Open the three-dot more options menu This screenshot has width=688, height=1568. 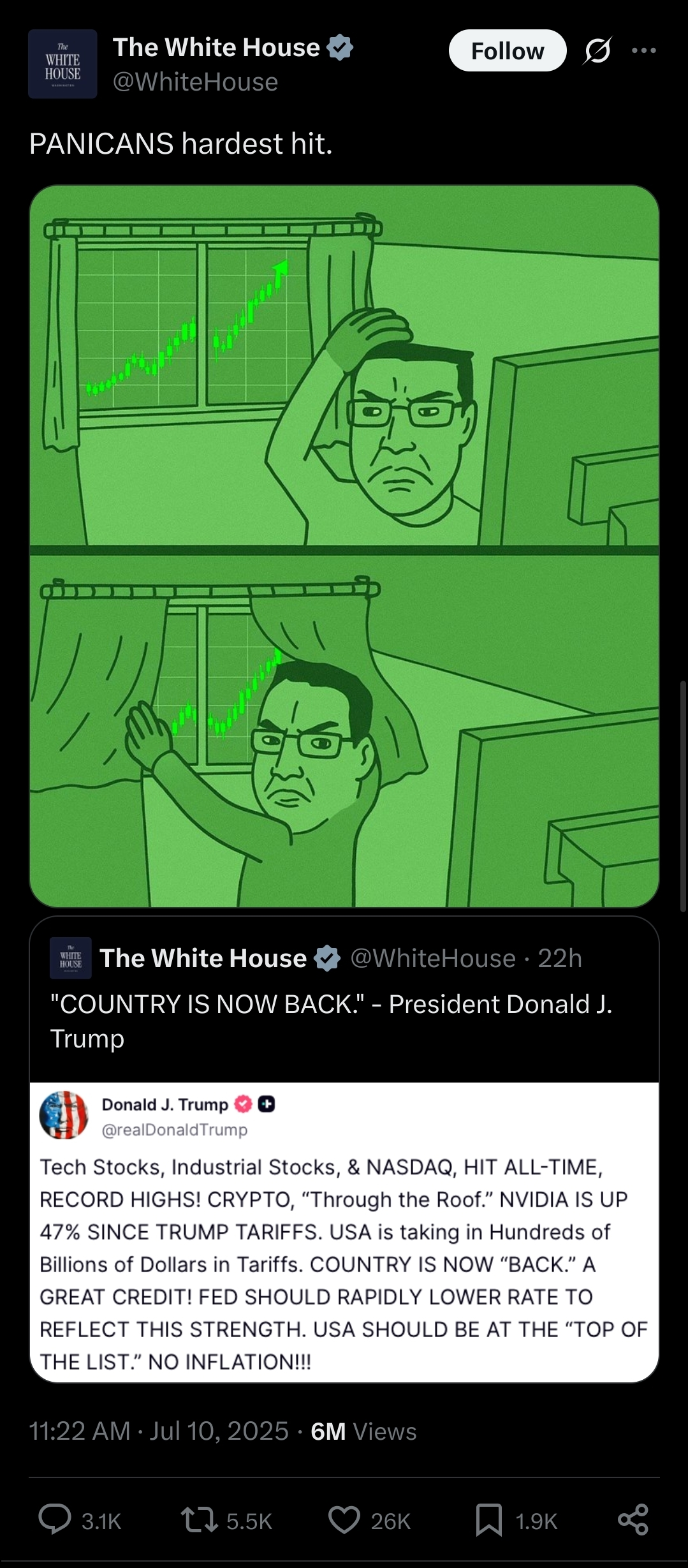coord(643,50)
